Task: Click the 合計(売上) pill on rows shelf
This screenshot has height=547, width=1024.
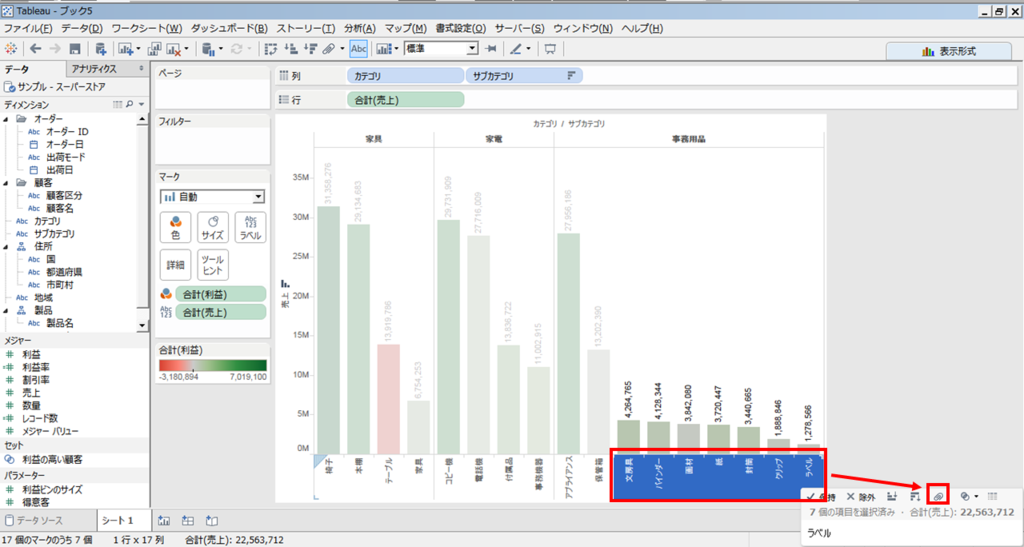Action: [x=406, y=100]
